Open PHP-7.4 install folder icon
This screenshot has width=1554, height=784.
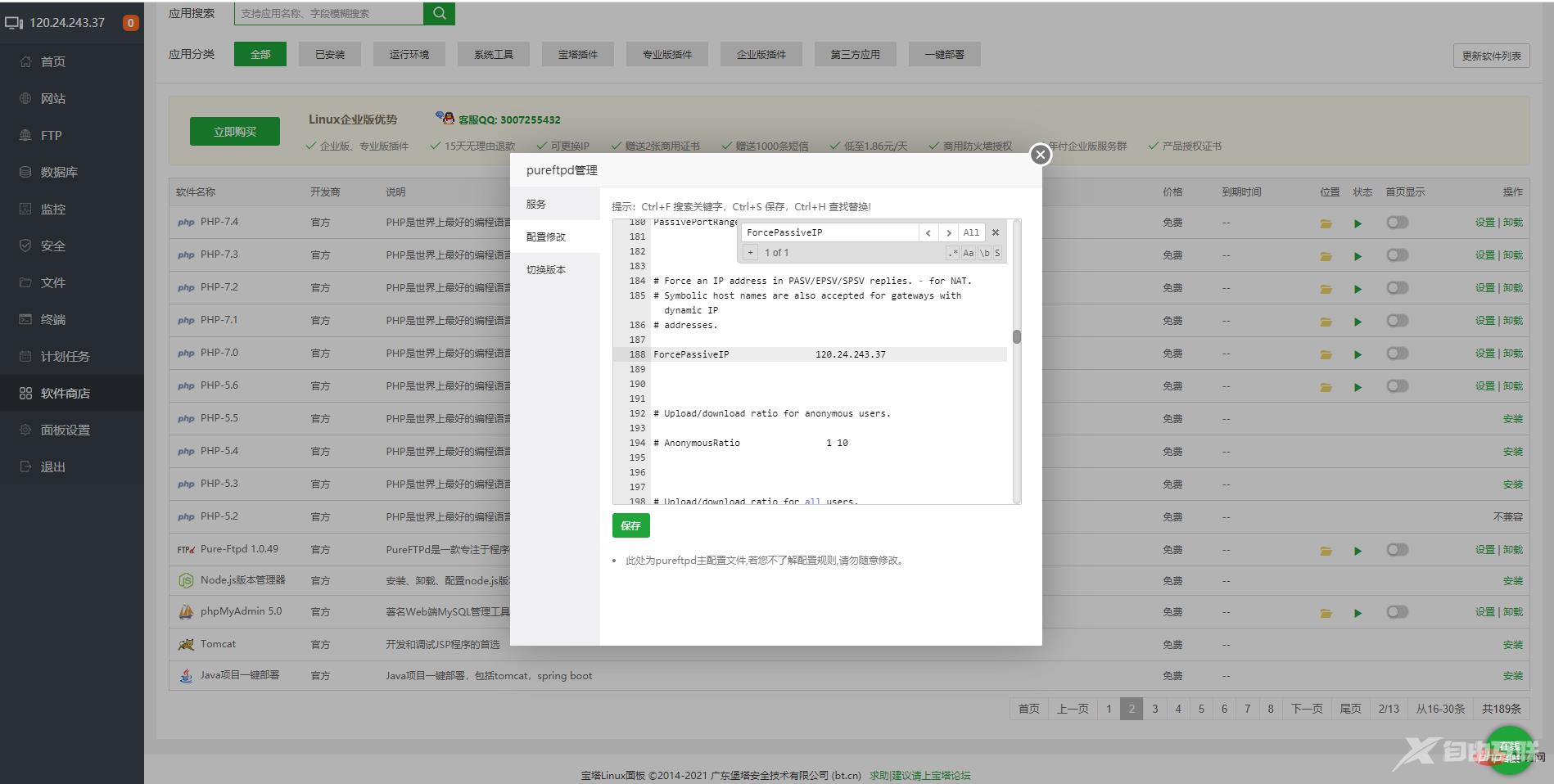[x=1326, y=223]
